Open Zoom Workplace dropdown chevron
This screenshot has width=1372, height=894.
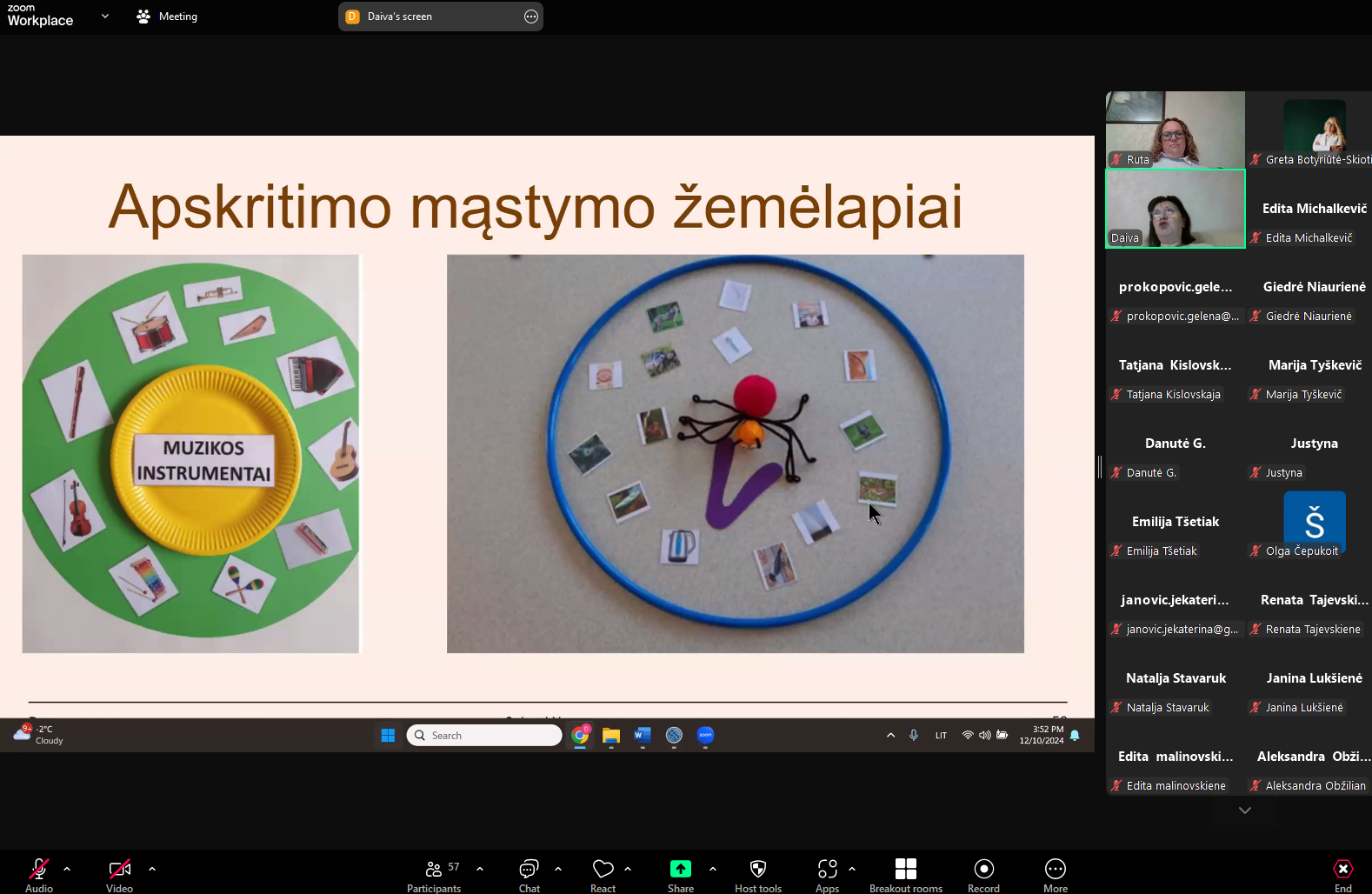(x=105, y=16)
